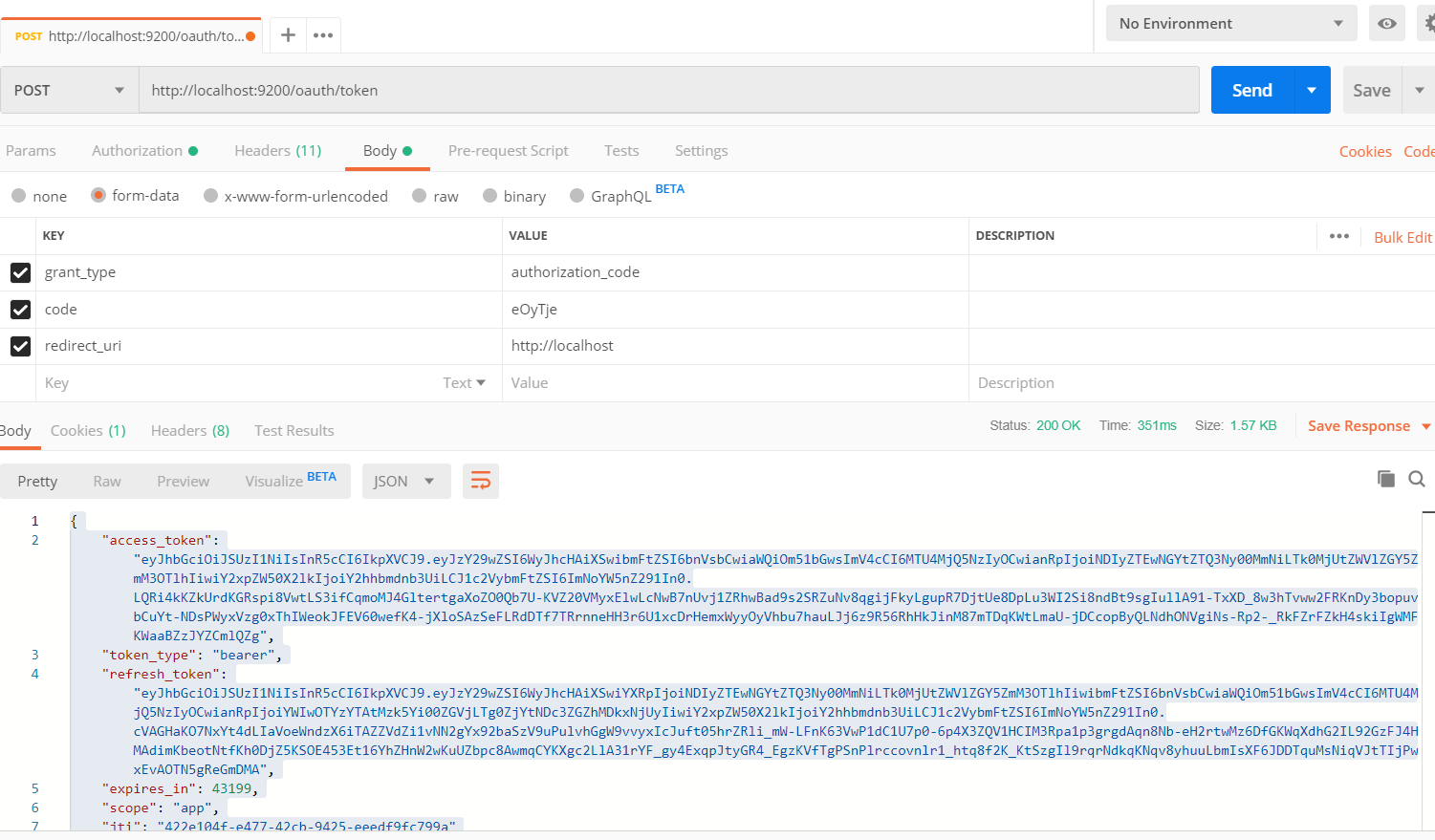Open the key-value column options ellipsis
The image size is (1435, 840).
pyautogui.click(x=1338, y=236)
